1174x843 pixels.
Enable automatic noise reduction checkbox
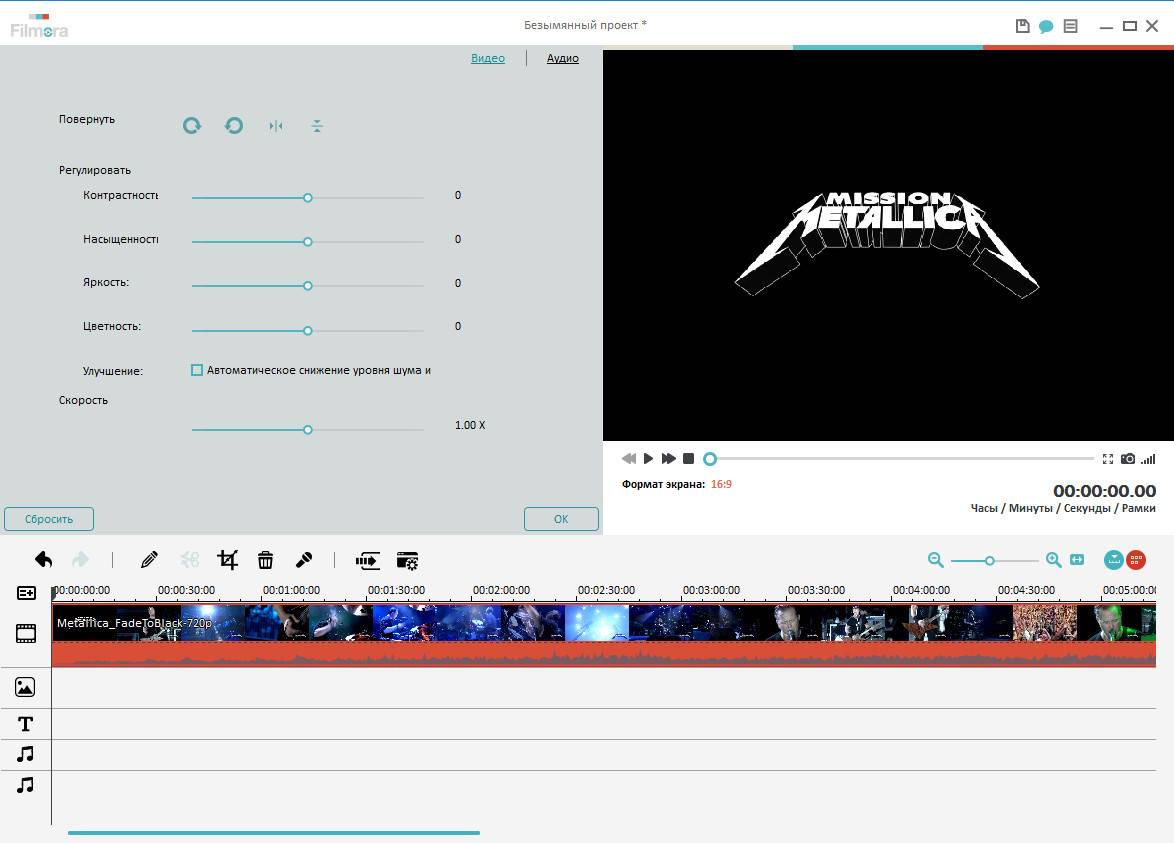(197, 370)
